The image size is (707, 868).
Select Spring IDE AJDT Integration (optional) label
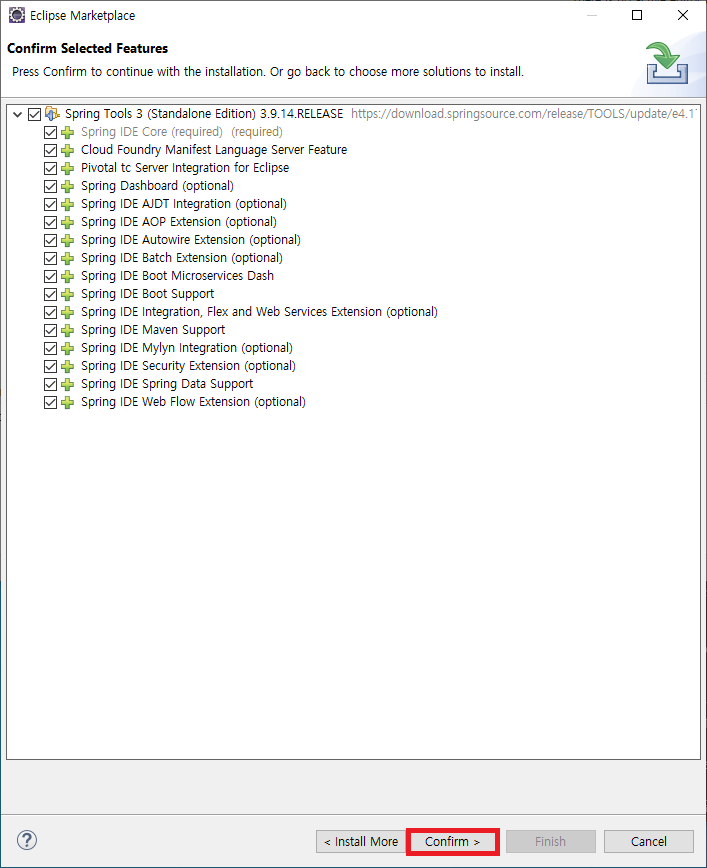tap(184, 204)
